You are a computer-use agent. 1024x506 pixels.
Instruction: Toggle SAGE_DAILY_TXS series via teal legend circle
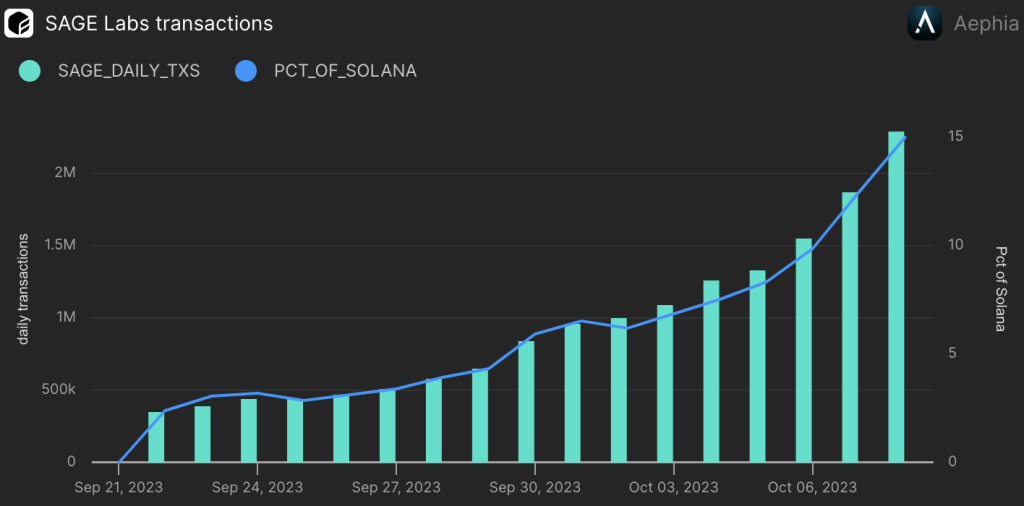29,71
